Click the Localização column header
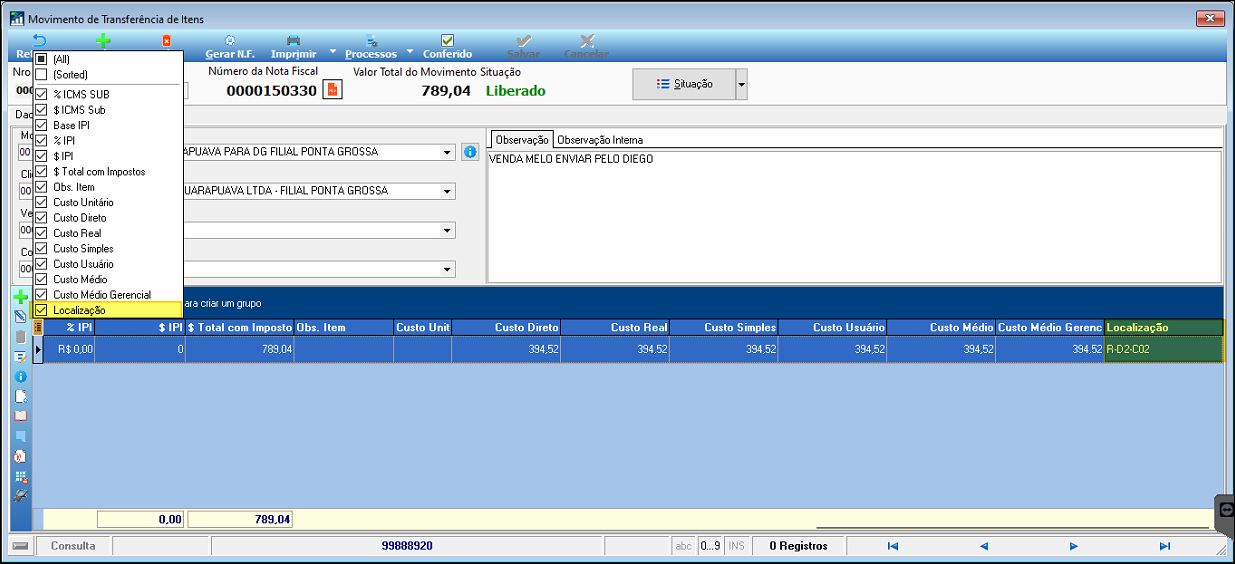The height and width of the screenshot is (564, 1235). click(1163, 328)
